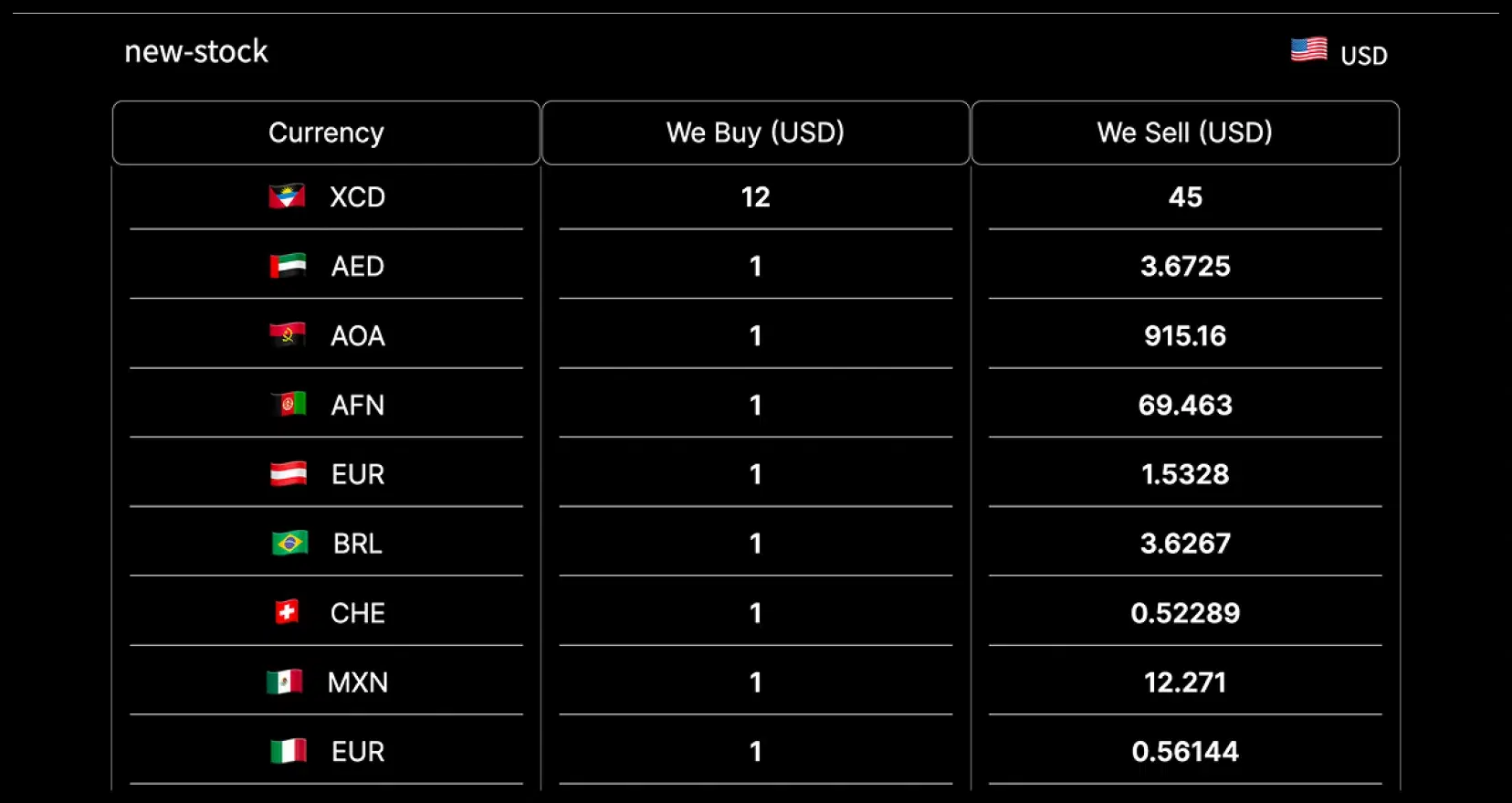Viewport: 1512px width, 803px height.
Task: Select the MXN sell rate 12.271
Action: 1184,682
